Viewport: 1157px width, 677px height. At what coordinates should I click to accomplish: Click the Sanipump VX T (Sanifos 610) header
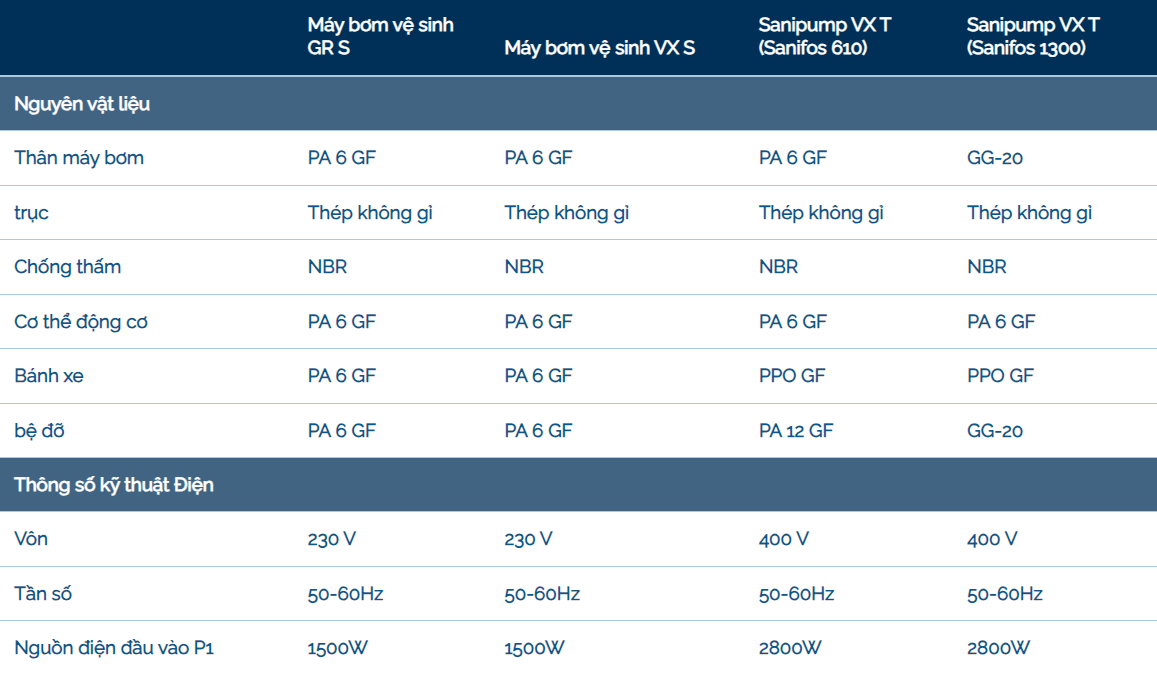click(825, 36)
